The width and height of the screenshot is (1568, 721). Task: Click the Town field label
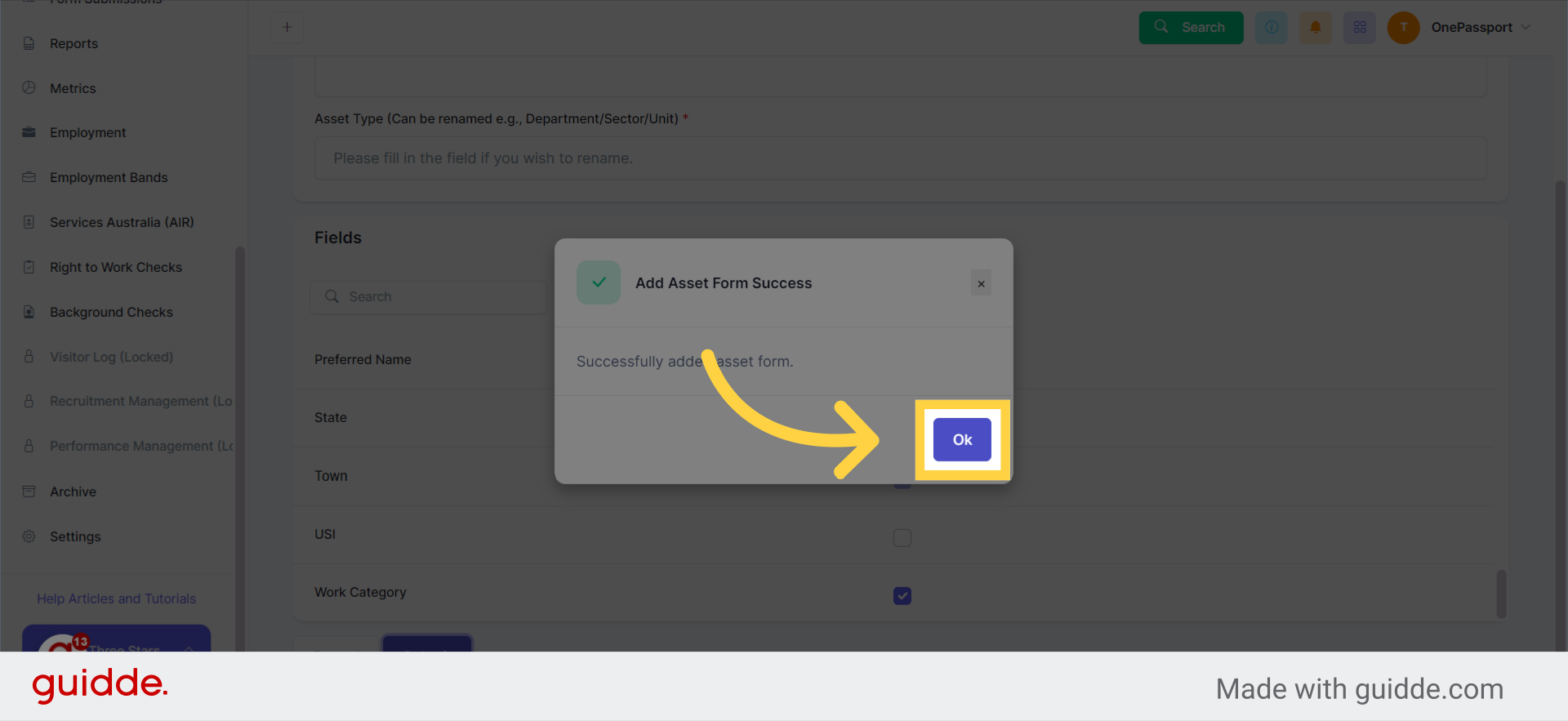(331, 476)
